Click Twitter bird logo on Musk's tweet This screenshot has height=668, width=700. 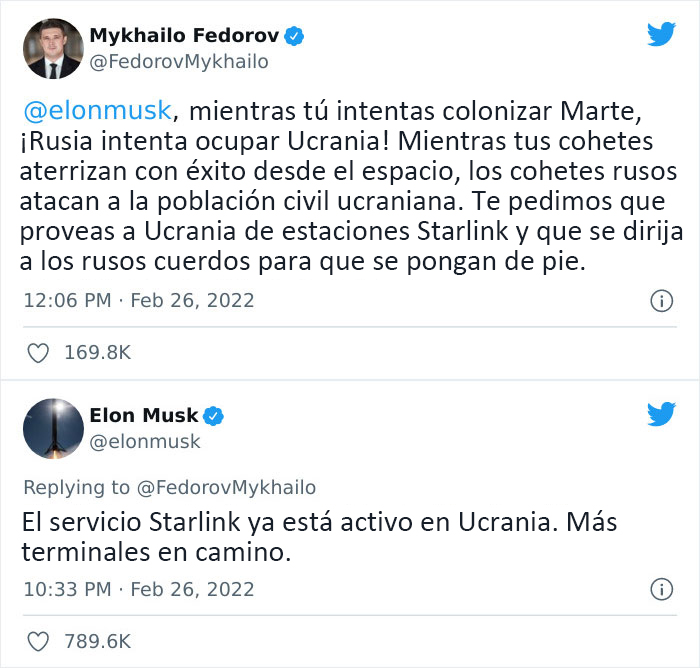[661, 413]
